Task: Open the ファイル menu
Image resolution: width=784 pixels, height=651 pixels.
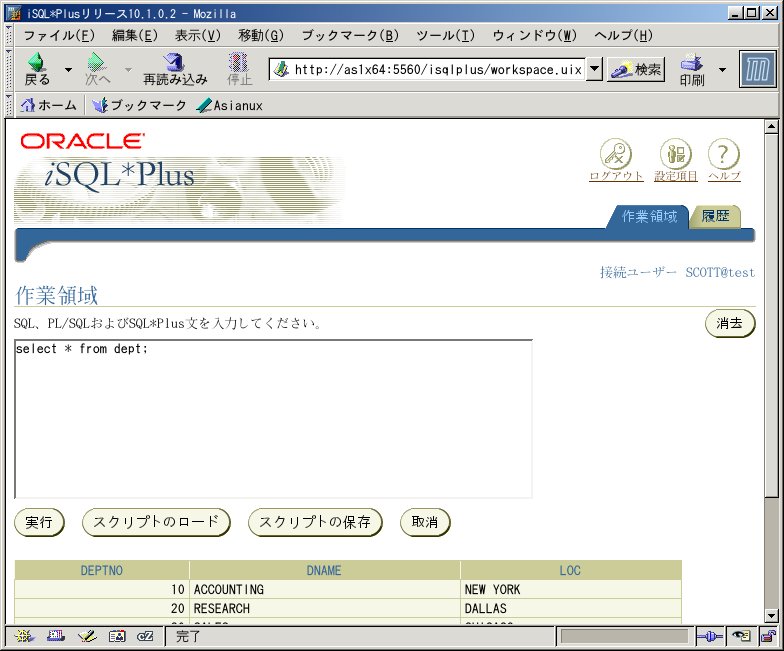Action: 59,36
